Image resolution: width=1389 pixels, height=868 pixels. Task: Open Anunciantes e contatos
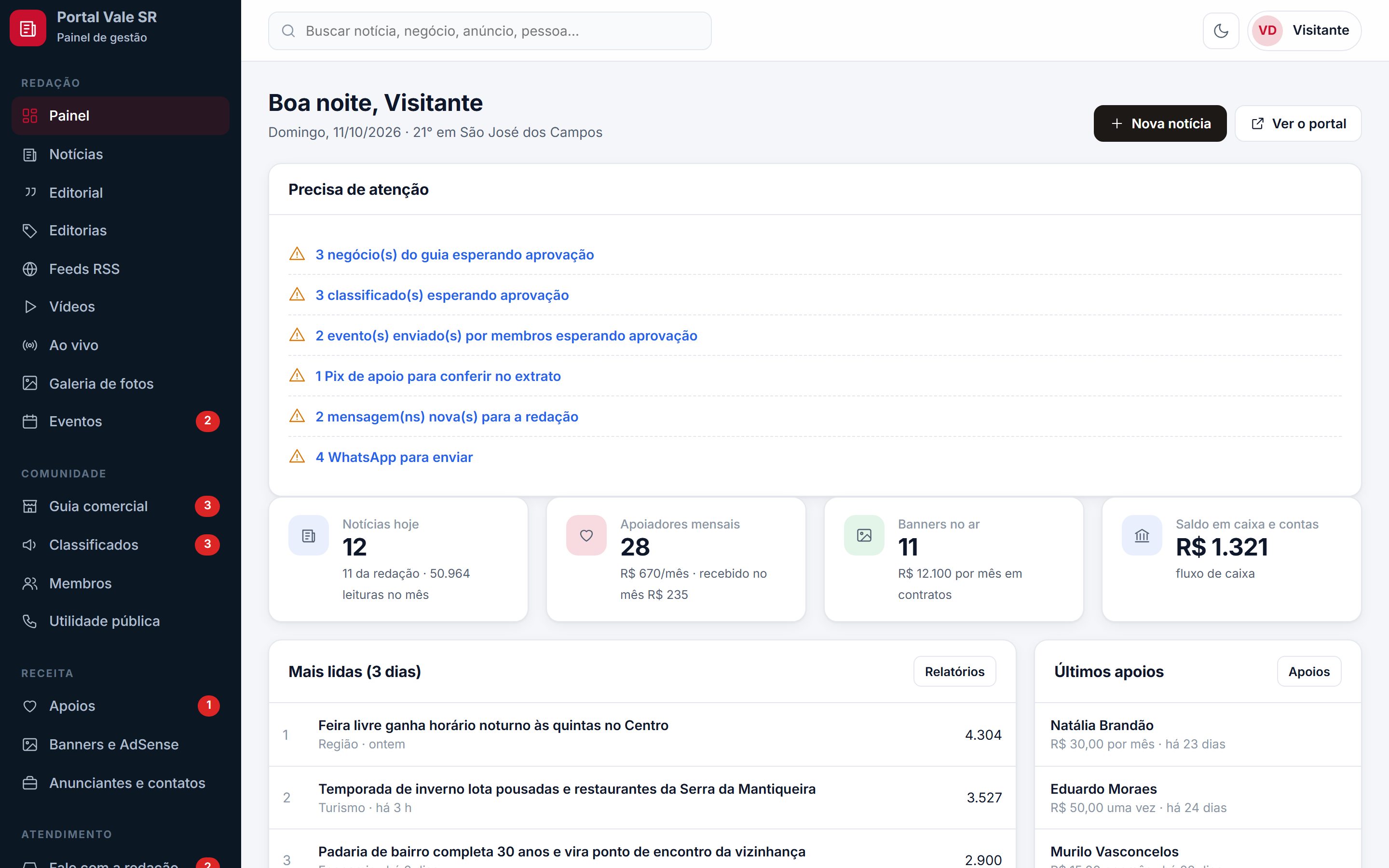[121, 783]
